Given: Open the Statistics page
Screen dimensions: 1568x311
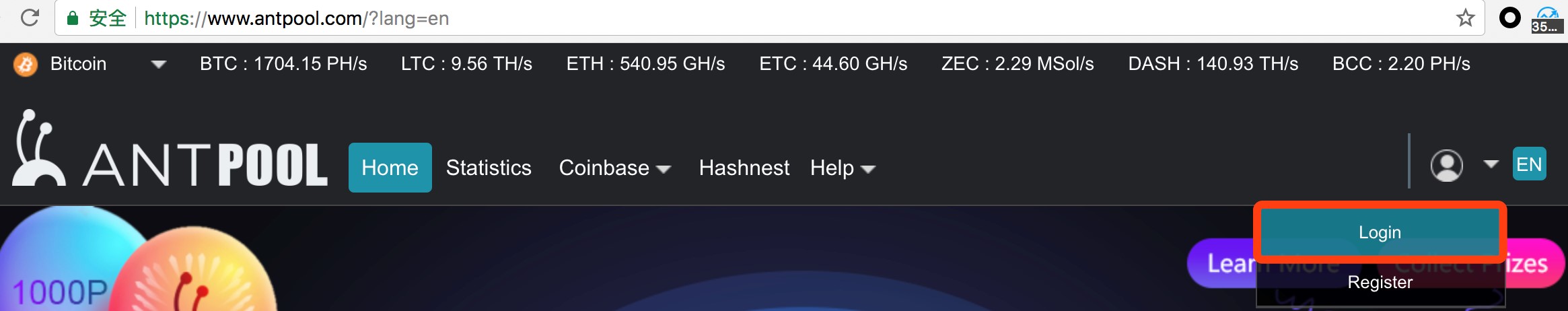Looking at the screenshot, I should [x=489, y=168].
